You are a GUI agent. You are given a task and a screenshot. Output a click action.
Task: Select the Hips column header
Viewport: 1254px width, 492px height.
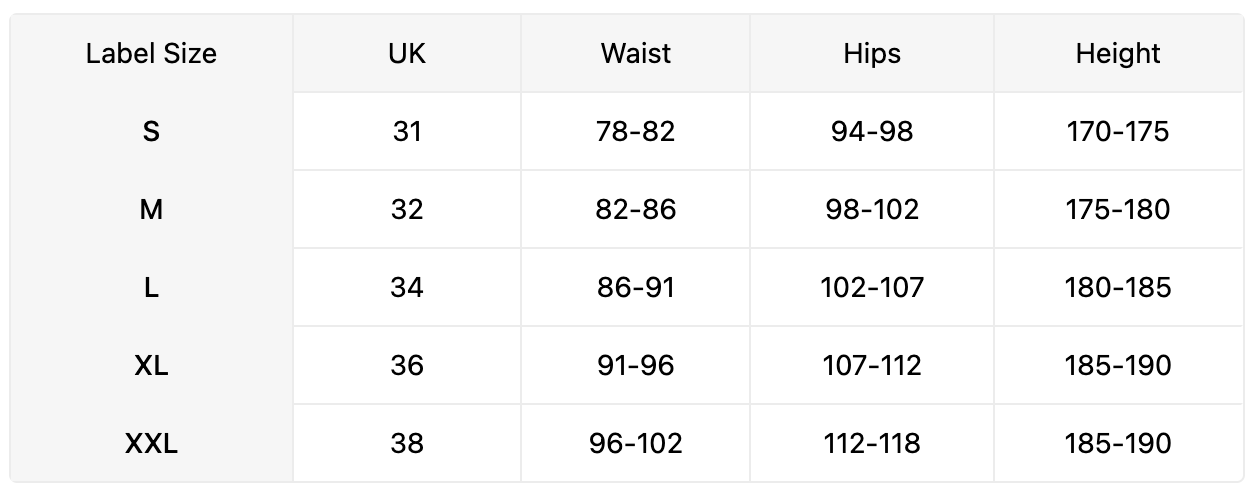tap(872, 53)
